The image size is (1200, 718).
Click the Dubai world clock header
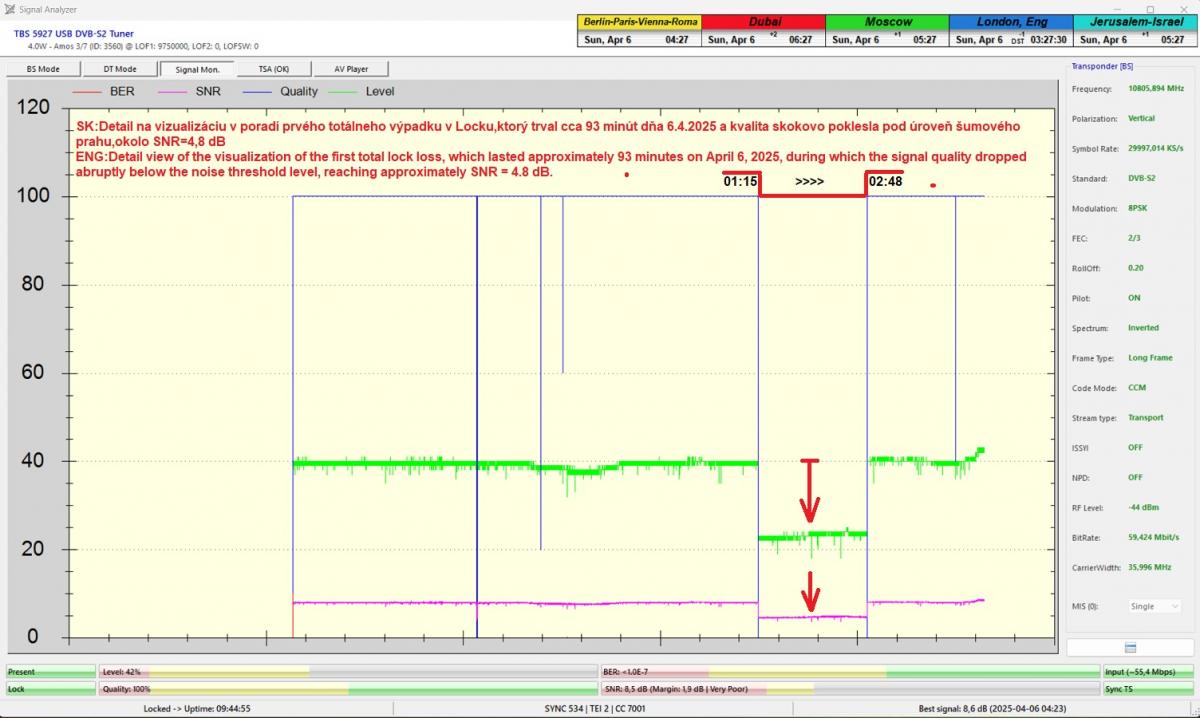763,22
